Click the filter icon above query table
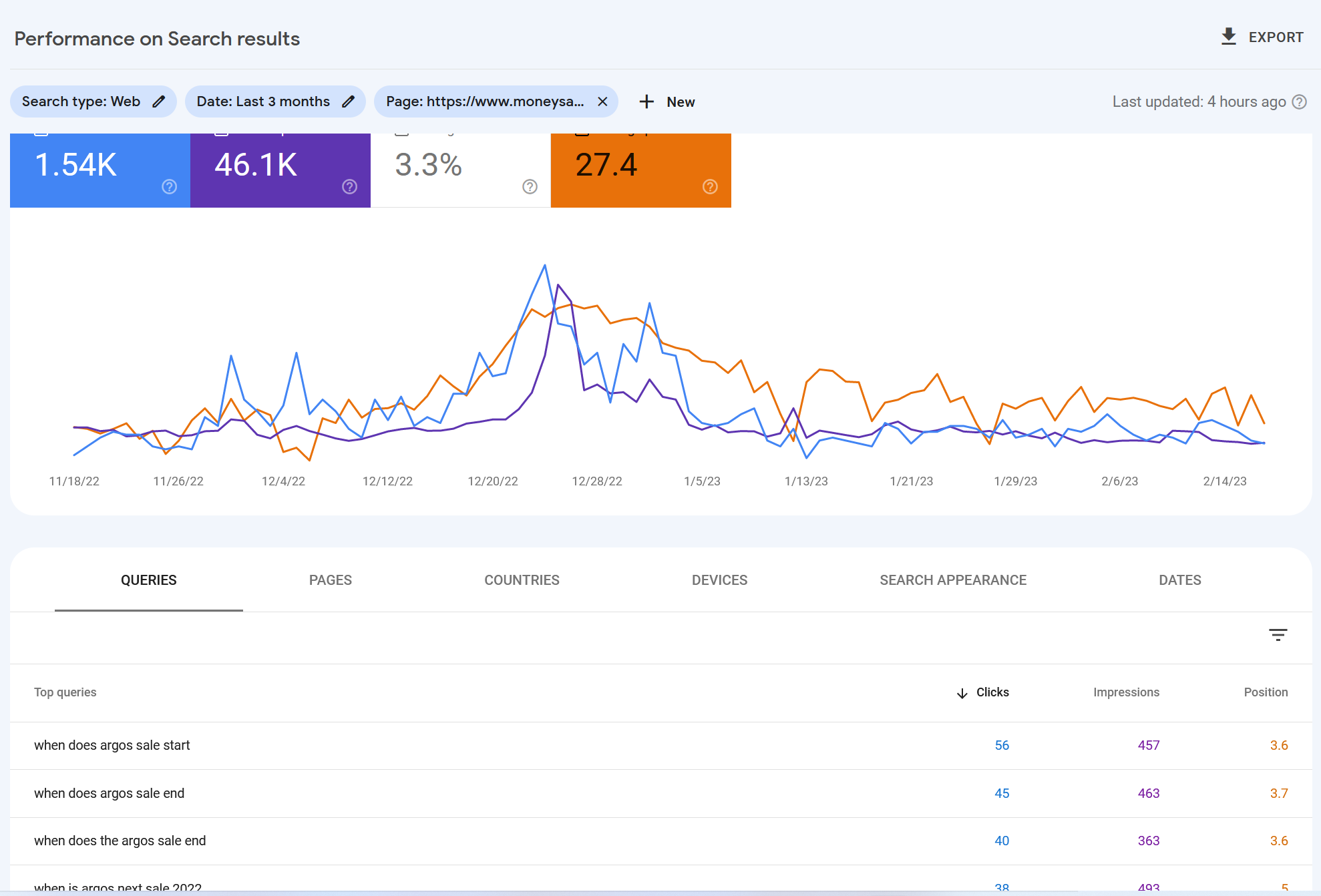Screen dimensions: 1321x896 coord(1278,635)
